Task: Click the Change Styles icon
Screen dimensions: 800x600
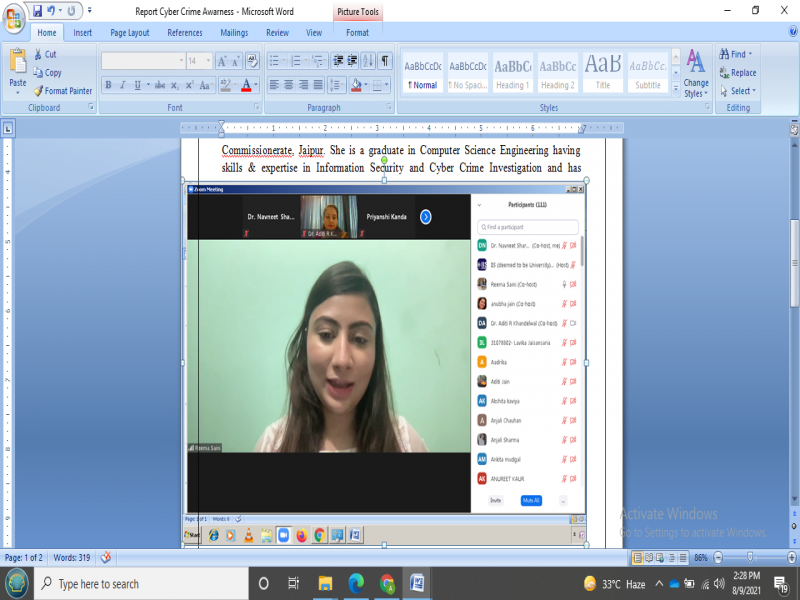Action: 696,73
